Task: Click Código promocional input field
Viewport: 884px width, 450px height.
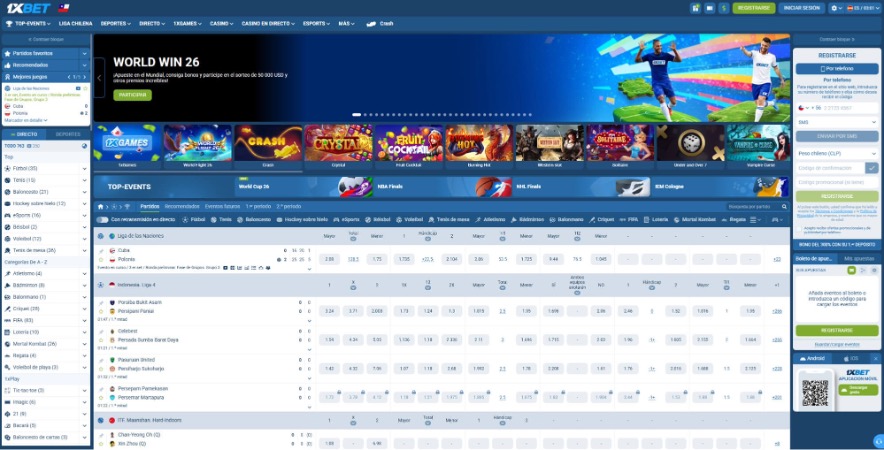Action: (x=837, y=182)
